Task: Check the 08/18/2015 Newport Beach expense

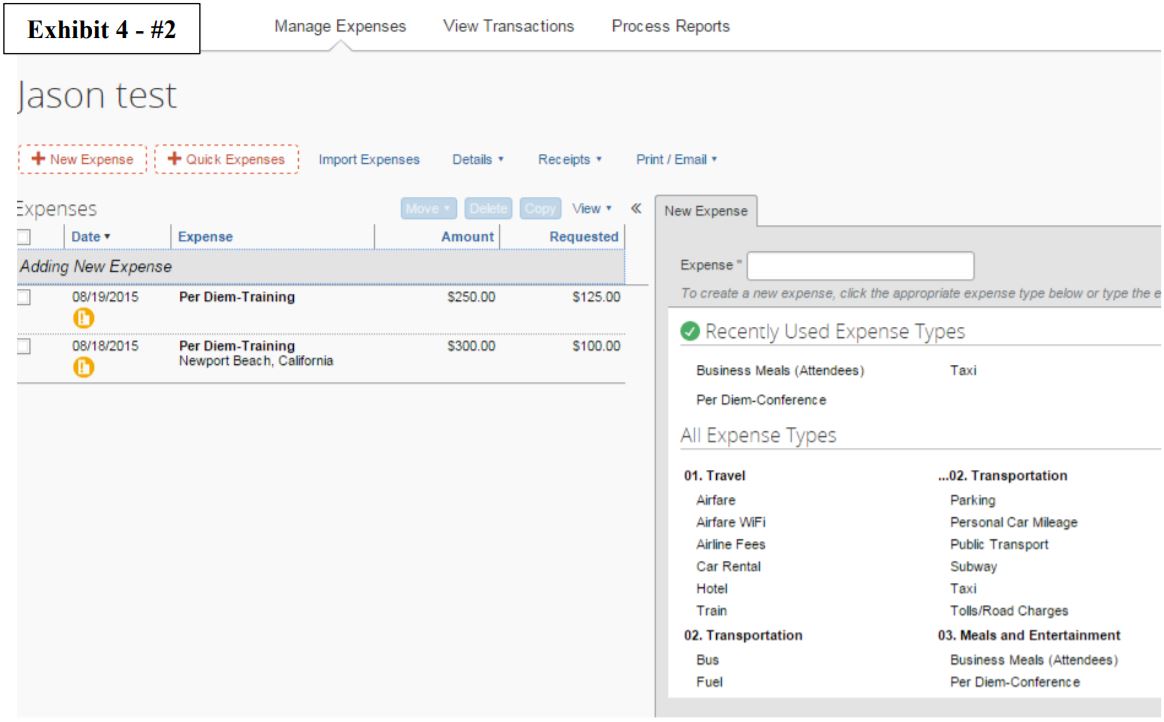Action: pyautogui.click(x=24, y=347)
